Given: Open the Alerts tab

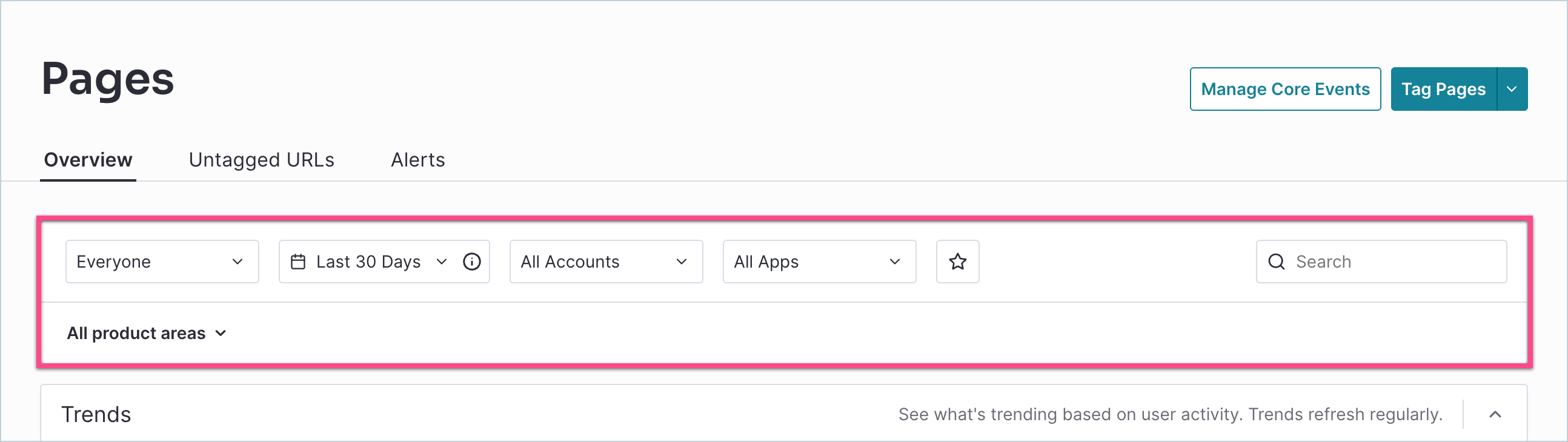Looking at the screenshot, I should click(417, 160).
